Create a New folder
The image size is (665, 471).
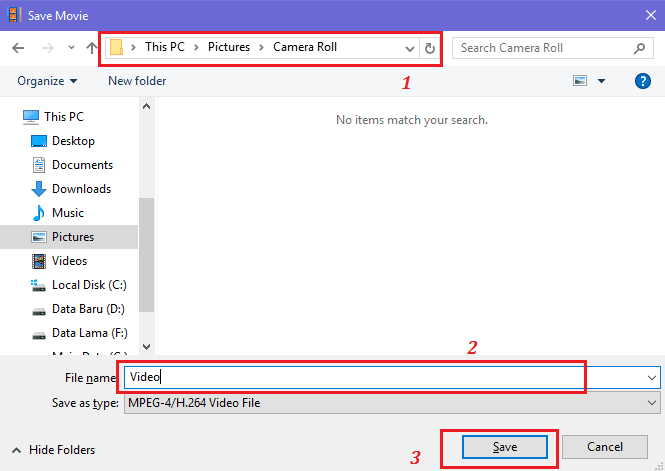pyautogui.click(x=137, y=81)
